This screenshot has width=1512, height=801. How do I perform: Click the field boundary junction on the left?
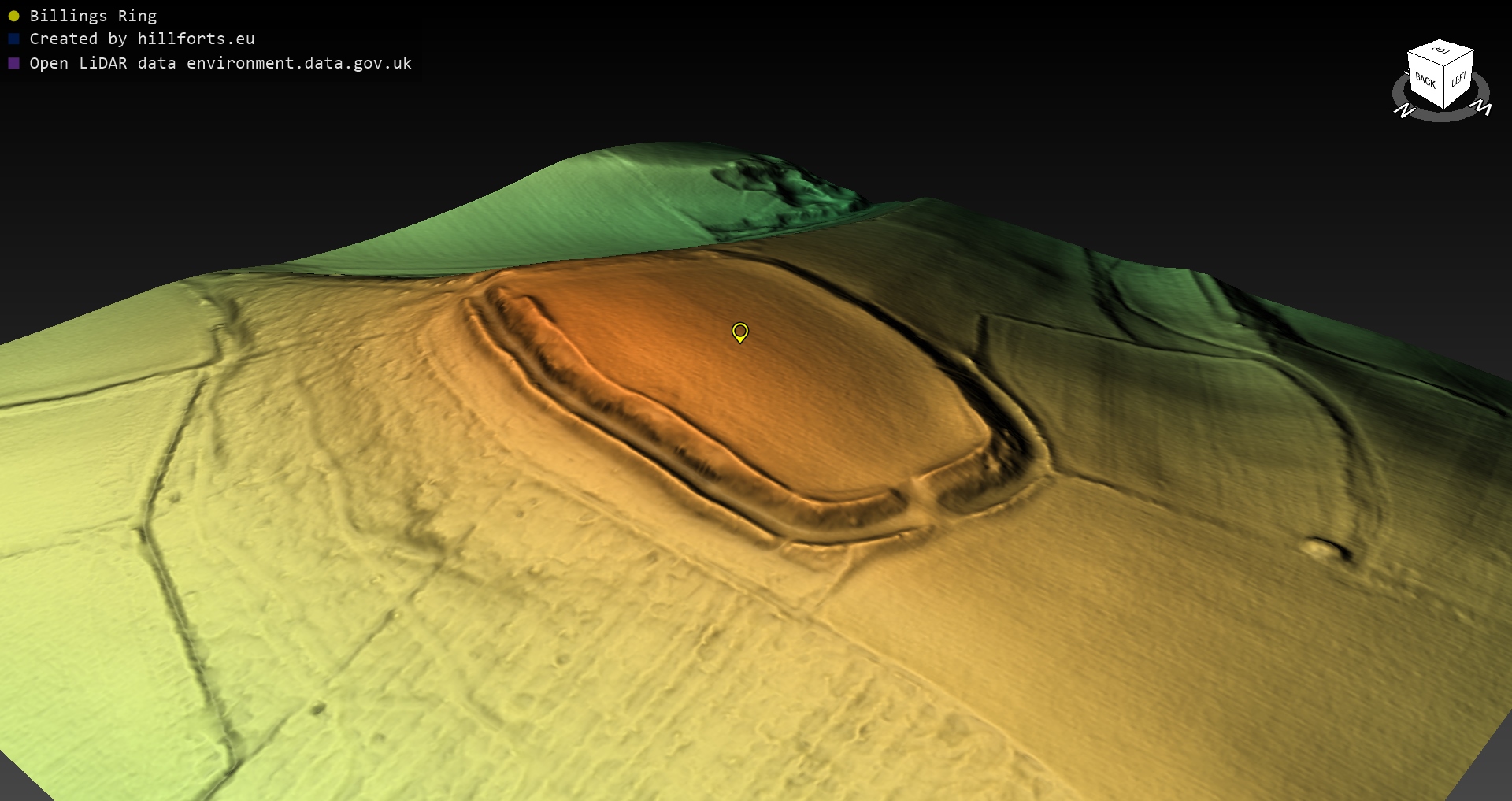pos(143,528)
